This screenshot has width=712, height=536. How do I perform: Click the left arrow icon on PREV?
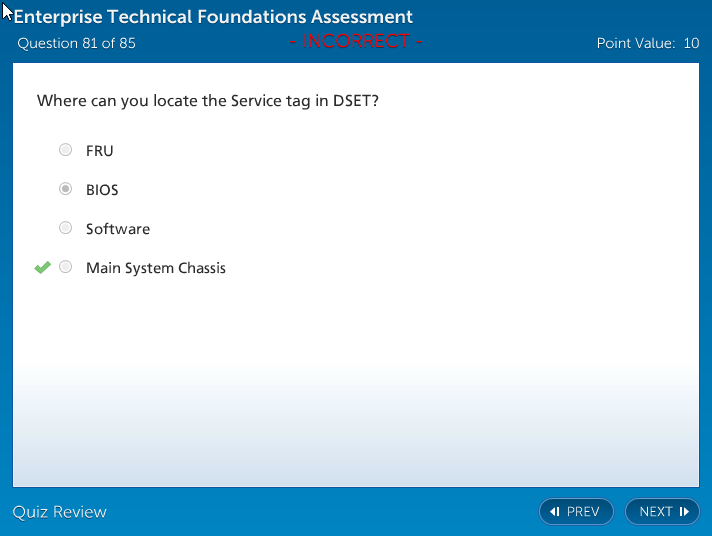(554, 512)
